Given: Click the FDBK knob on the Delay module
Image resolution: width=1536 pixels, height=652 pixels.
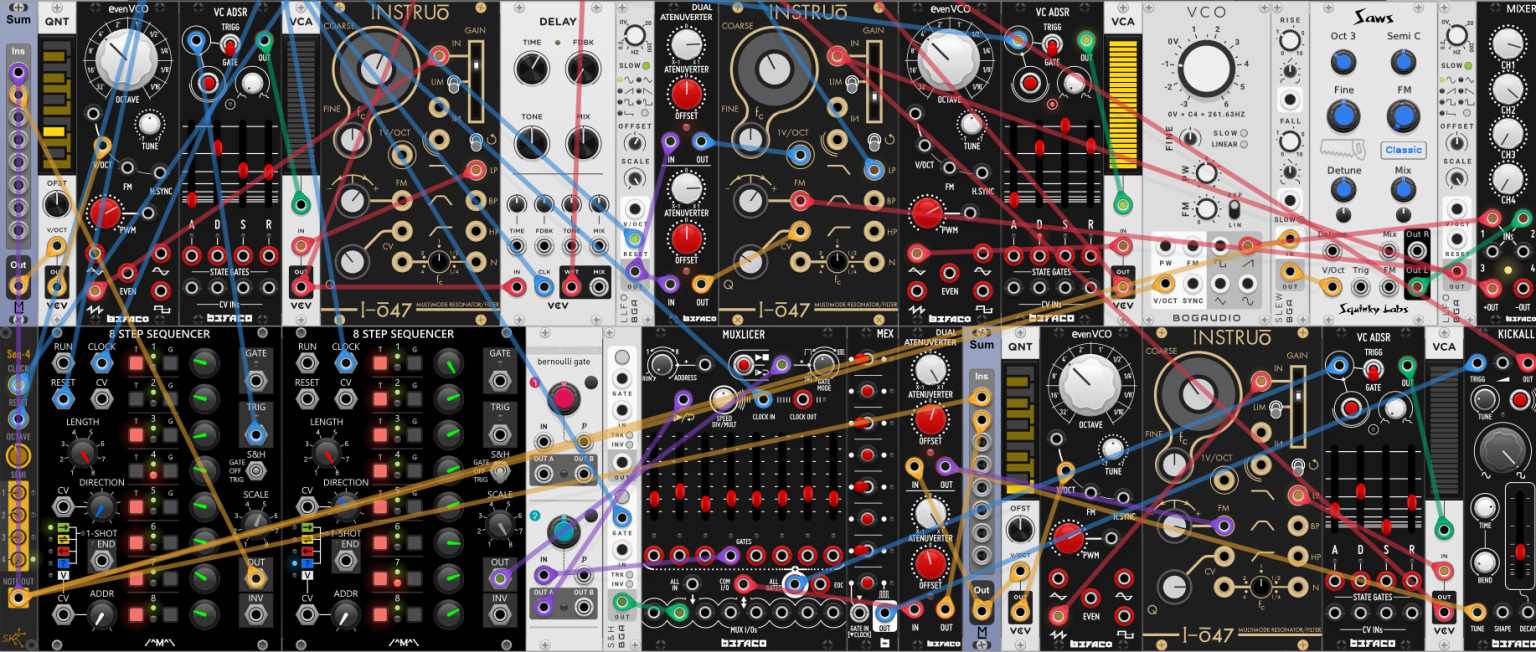Looking at the screenshot, I should click(x=583, y=70).
